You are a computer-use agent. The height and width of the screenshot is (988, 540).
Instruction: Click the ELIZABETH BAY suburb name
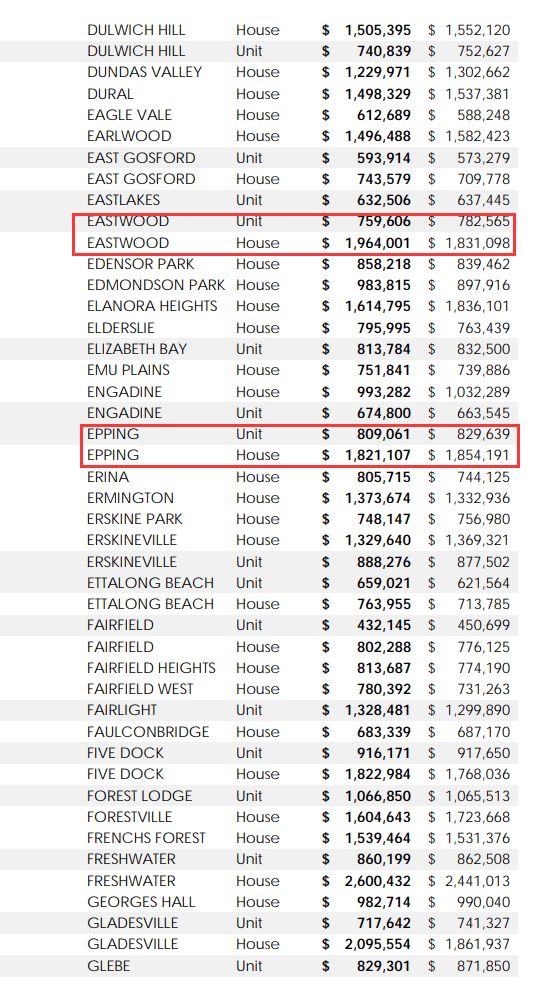tap(137, 348)
